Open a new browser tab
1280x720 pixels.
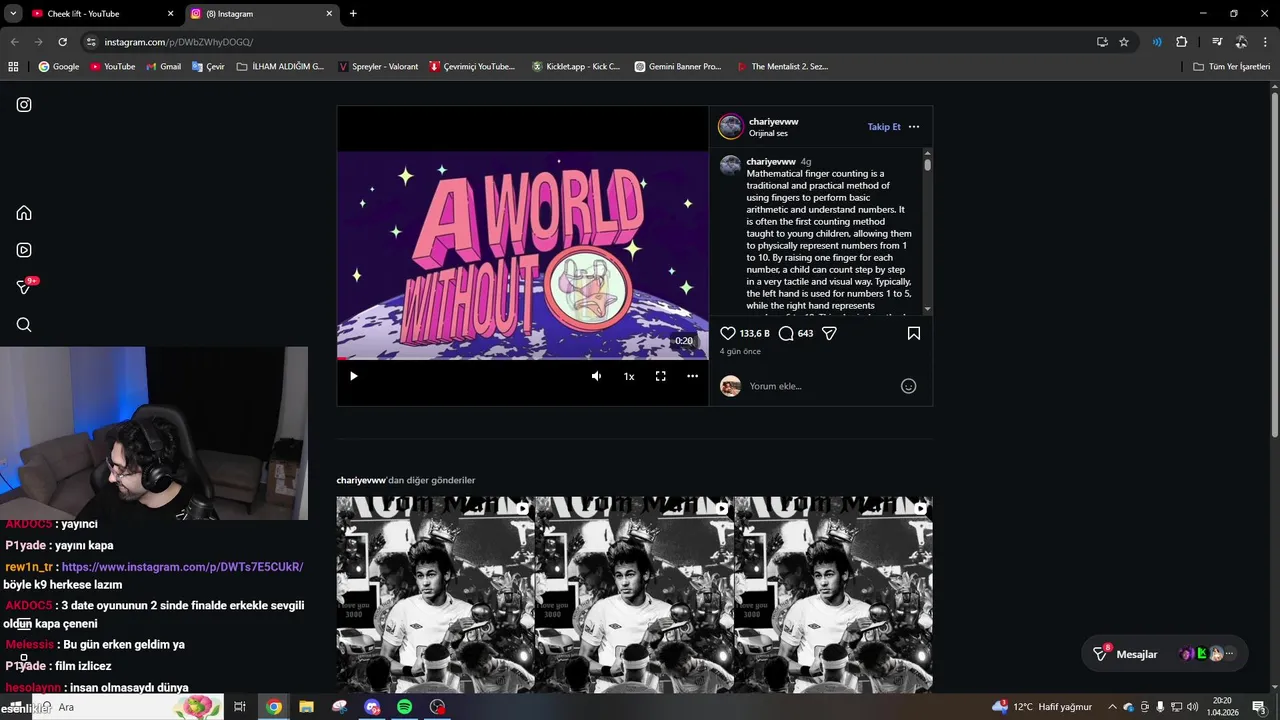[353, 13]
